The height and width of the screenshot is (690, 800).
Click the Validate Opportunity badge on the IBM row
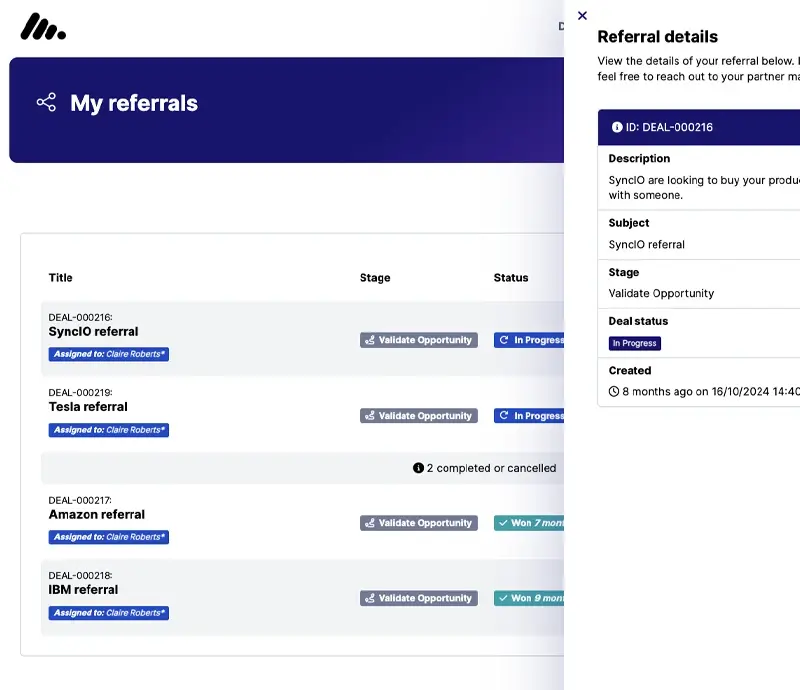point(419,598)
